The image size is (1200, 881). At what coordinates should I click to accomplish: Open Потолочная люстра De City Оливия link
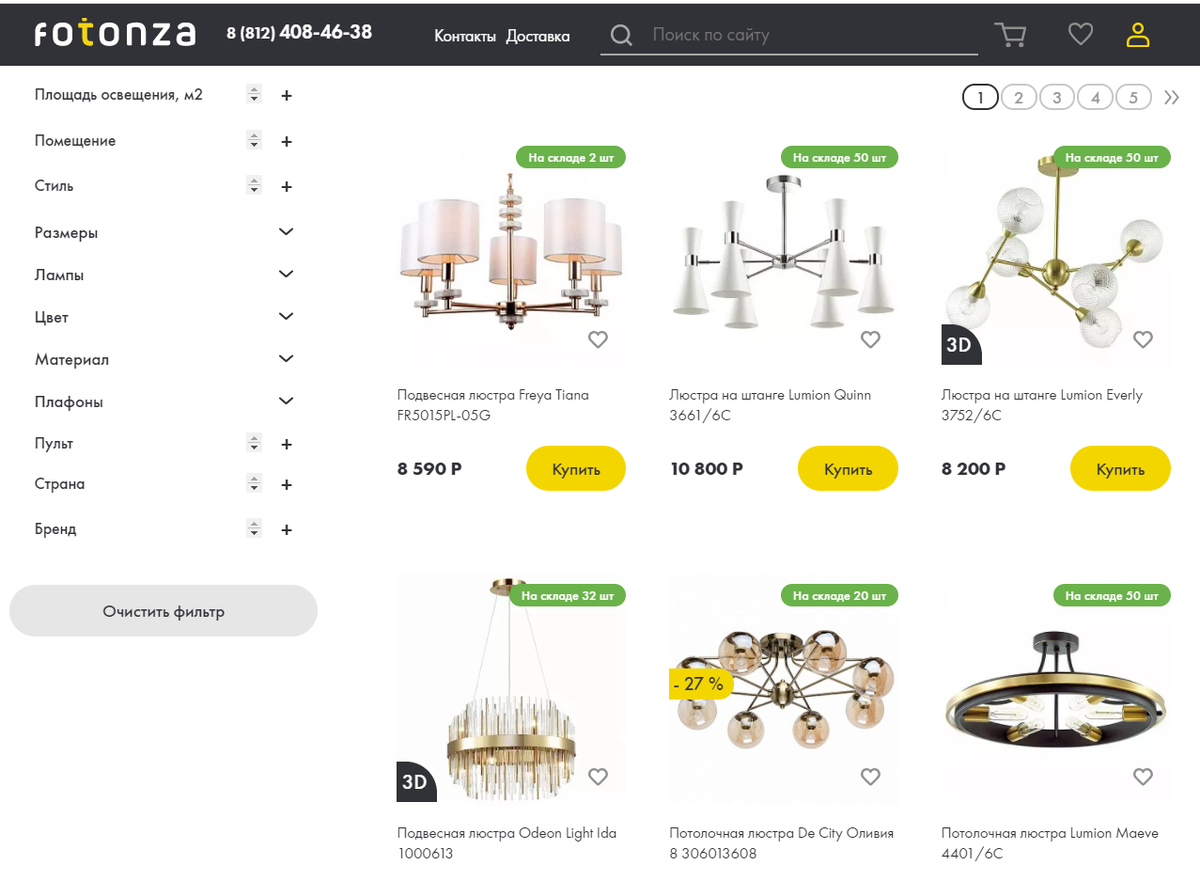click(x=781, y=843)
